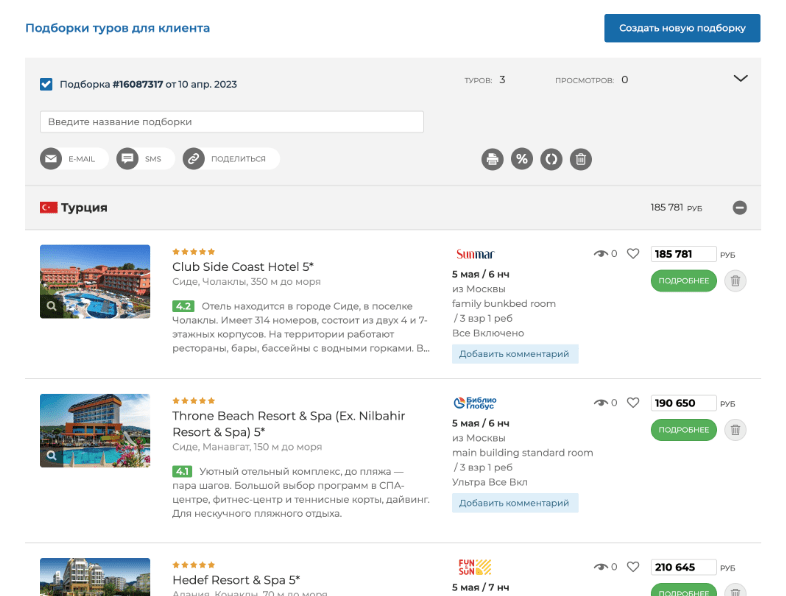
Task: Zoom the Throne Beach Resort photo
Action: (52, 455)
